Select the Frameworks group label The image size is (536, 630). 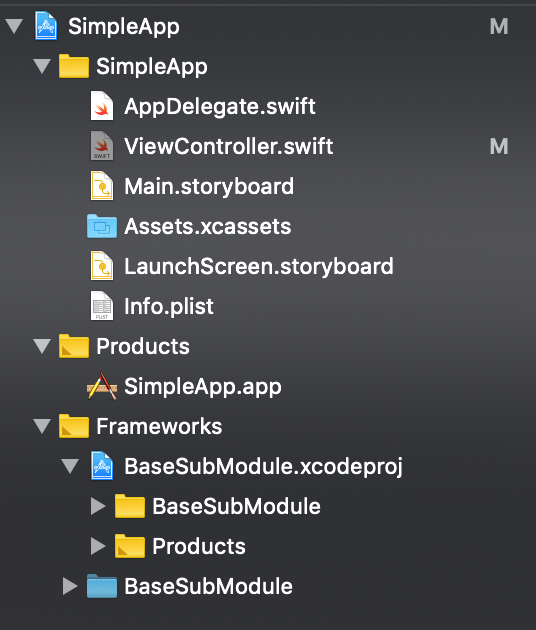coord(159,426)
